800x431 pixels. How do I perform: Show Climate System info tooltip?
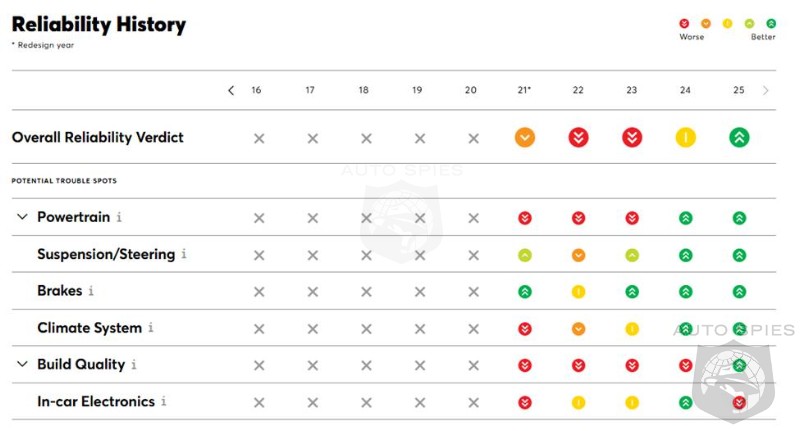point(151,328)
